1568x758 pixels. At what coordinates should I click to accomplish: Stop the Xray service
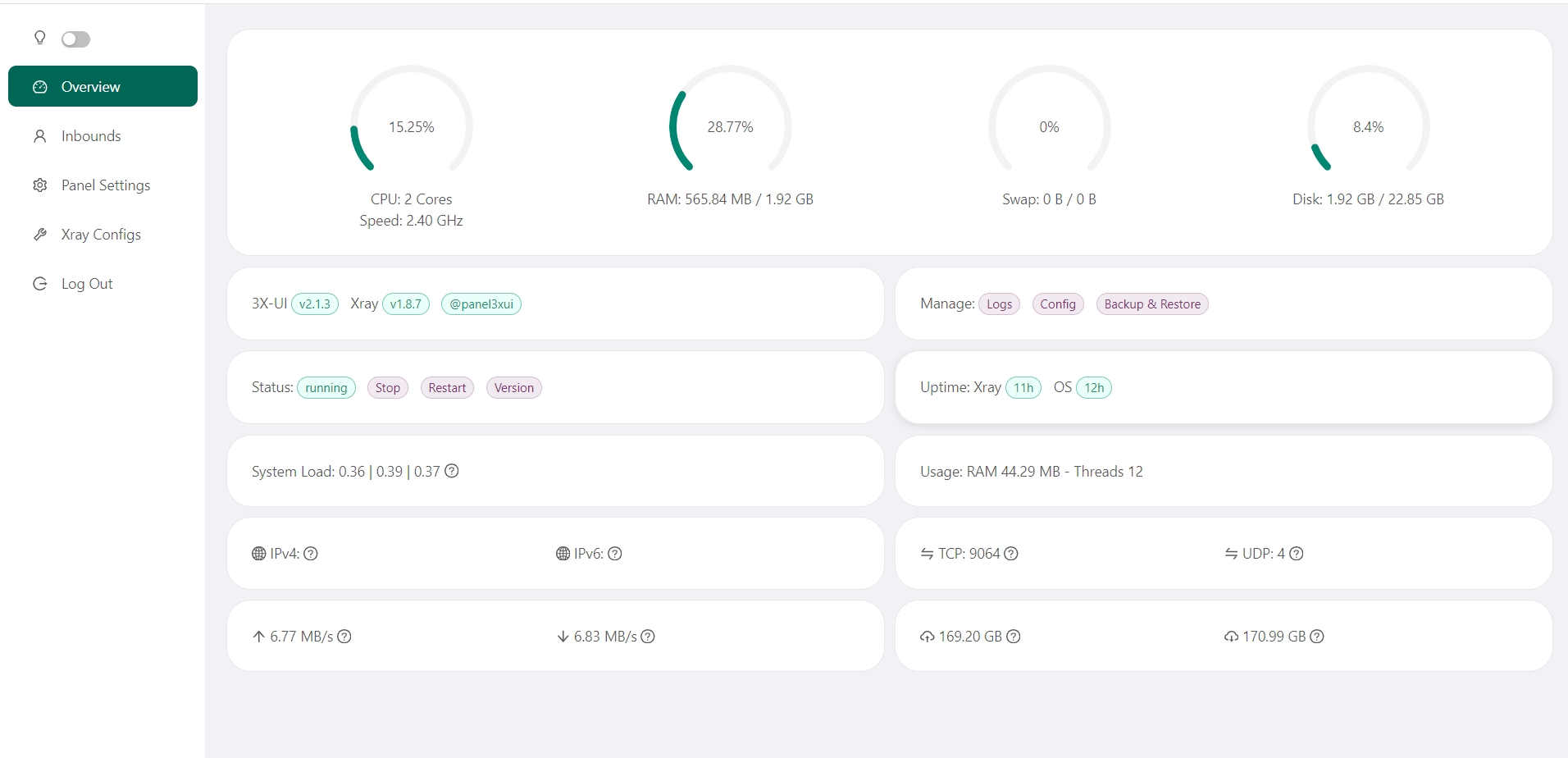[388, 388]
